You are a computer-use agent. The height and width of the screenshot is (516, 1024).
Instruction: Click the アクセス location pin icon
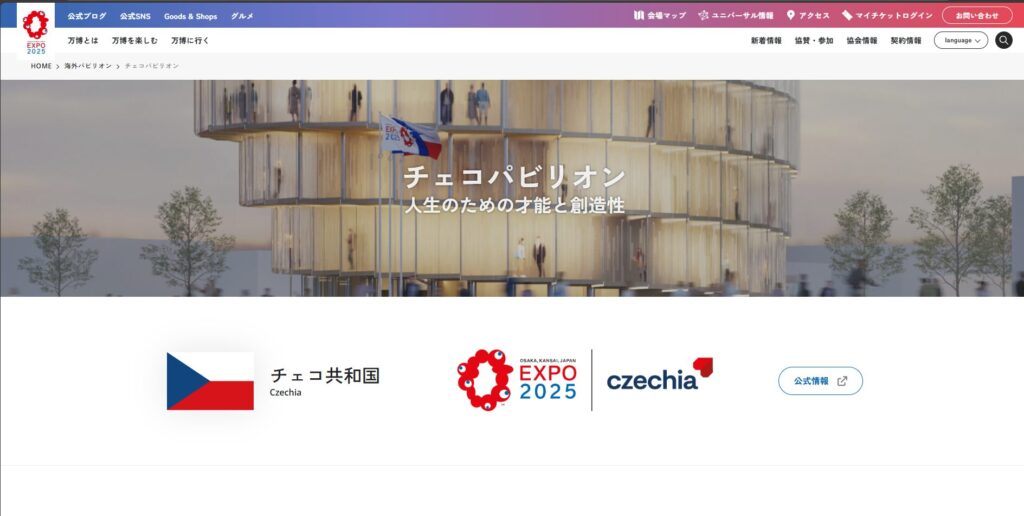click(791, 15)
